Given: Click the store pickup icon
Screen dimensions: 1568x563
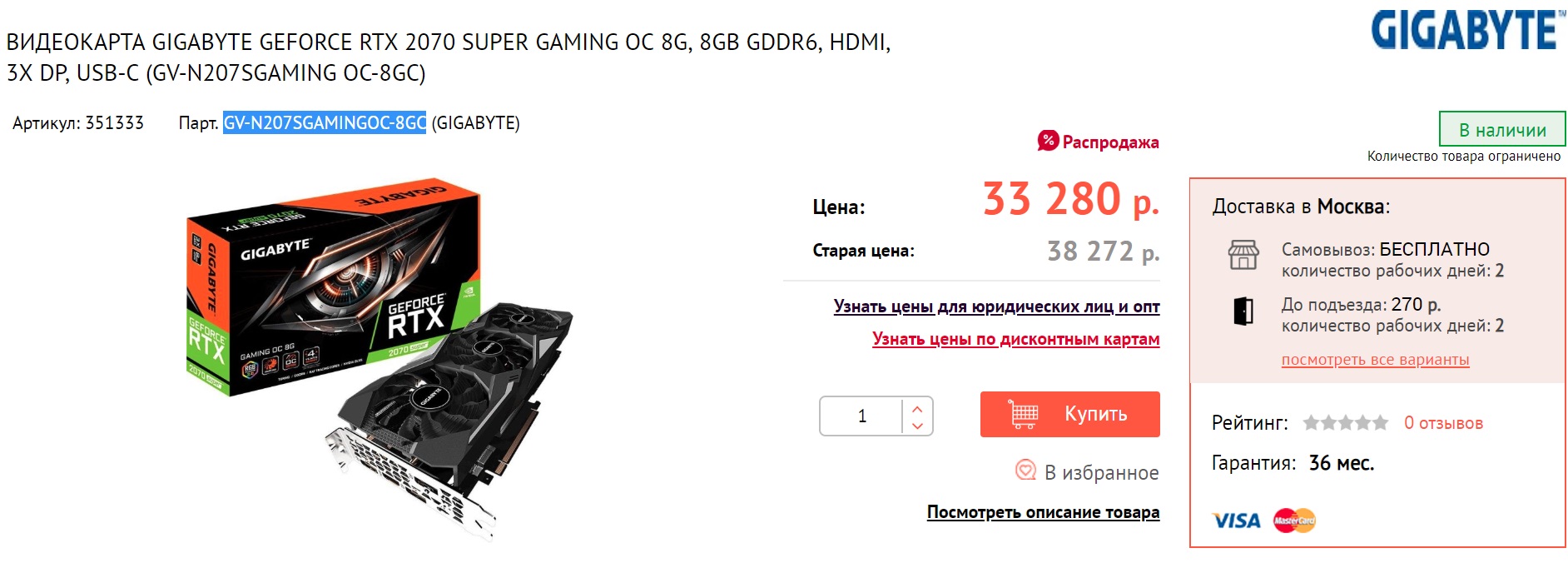Looking at the screenshot, I should (1243, 255).
